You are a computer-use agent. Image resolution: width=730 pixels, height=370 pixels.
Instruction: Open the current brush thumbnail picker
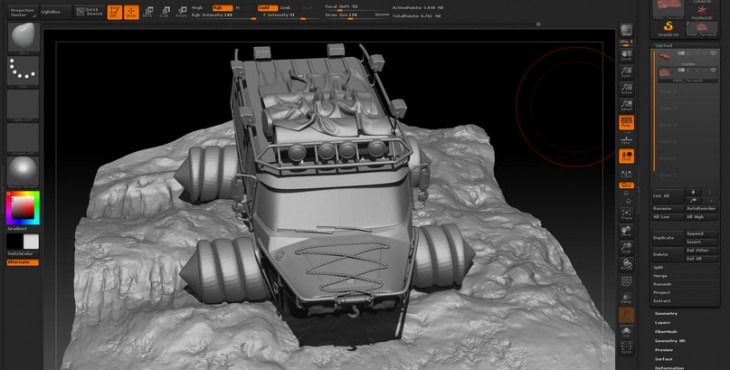tap(23, 39)
